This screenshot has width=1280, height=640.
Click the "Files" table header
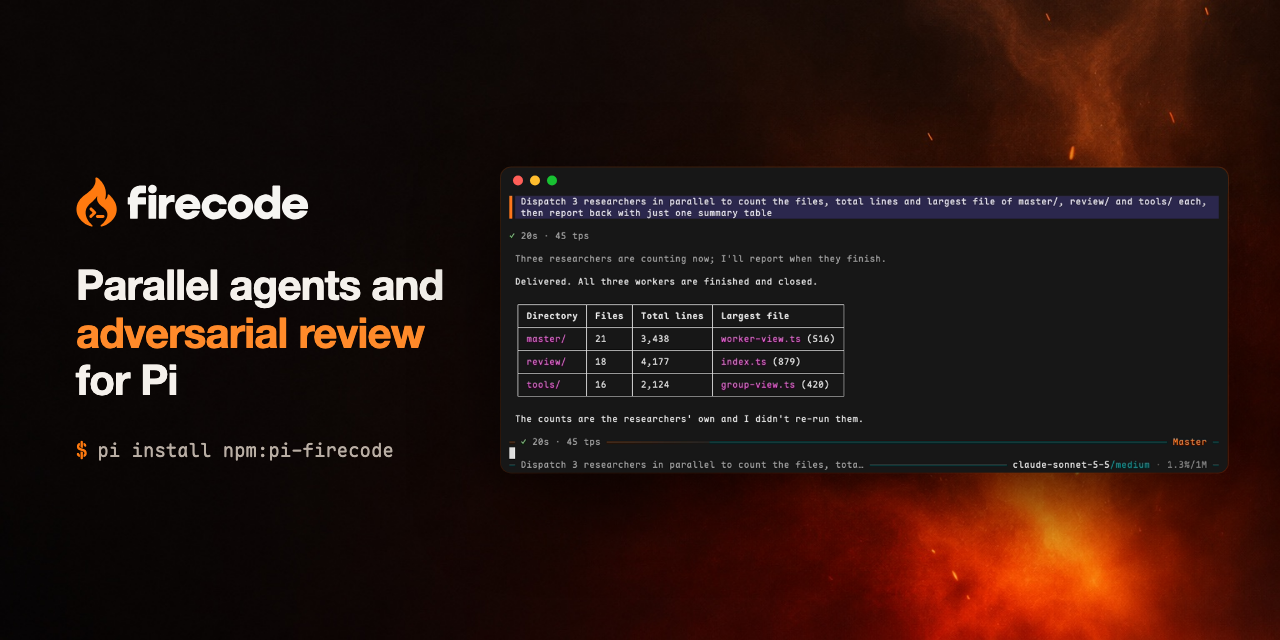tap(609, 316)
